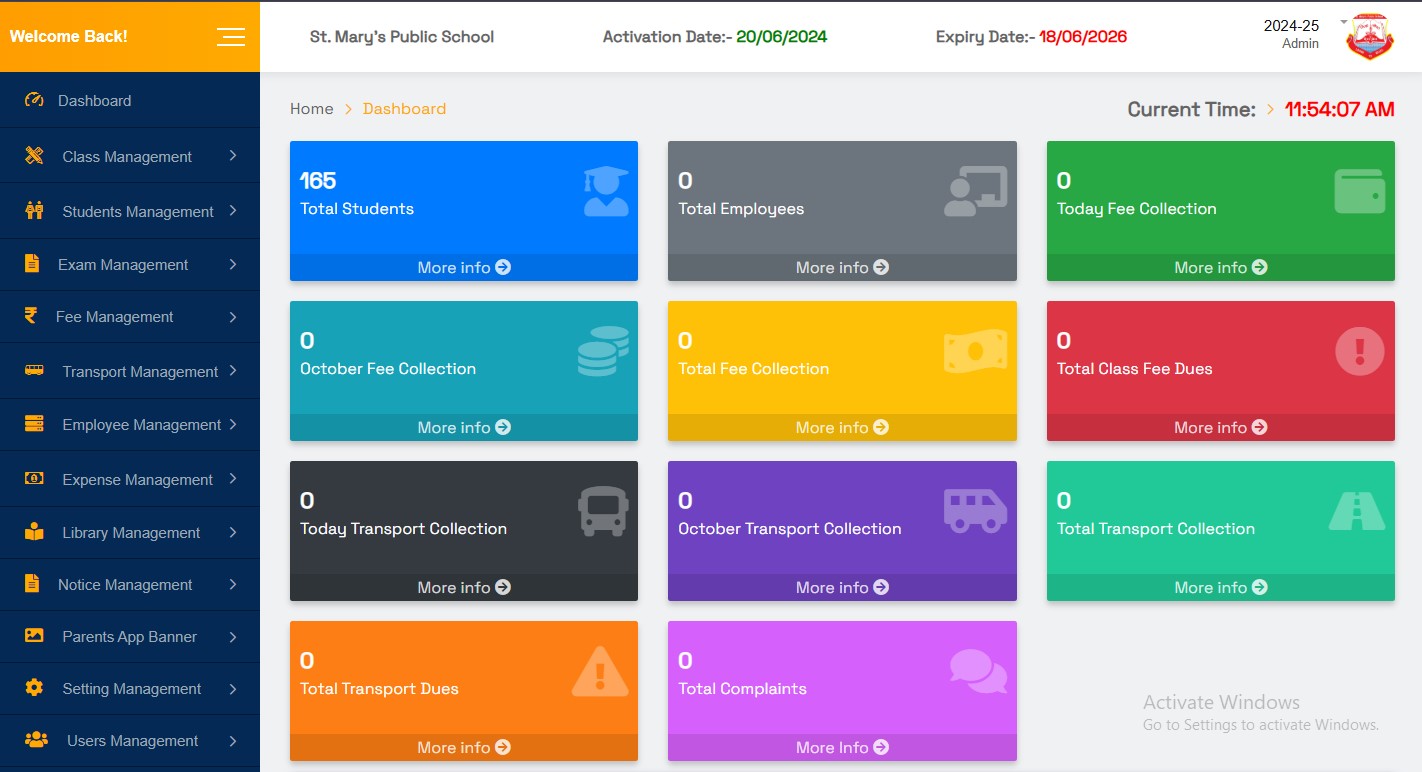Toggle the sidebar with the hamburger icon
The width and height of the screenshot is (1422, 772).
click(231, 36)
